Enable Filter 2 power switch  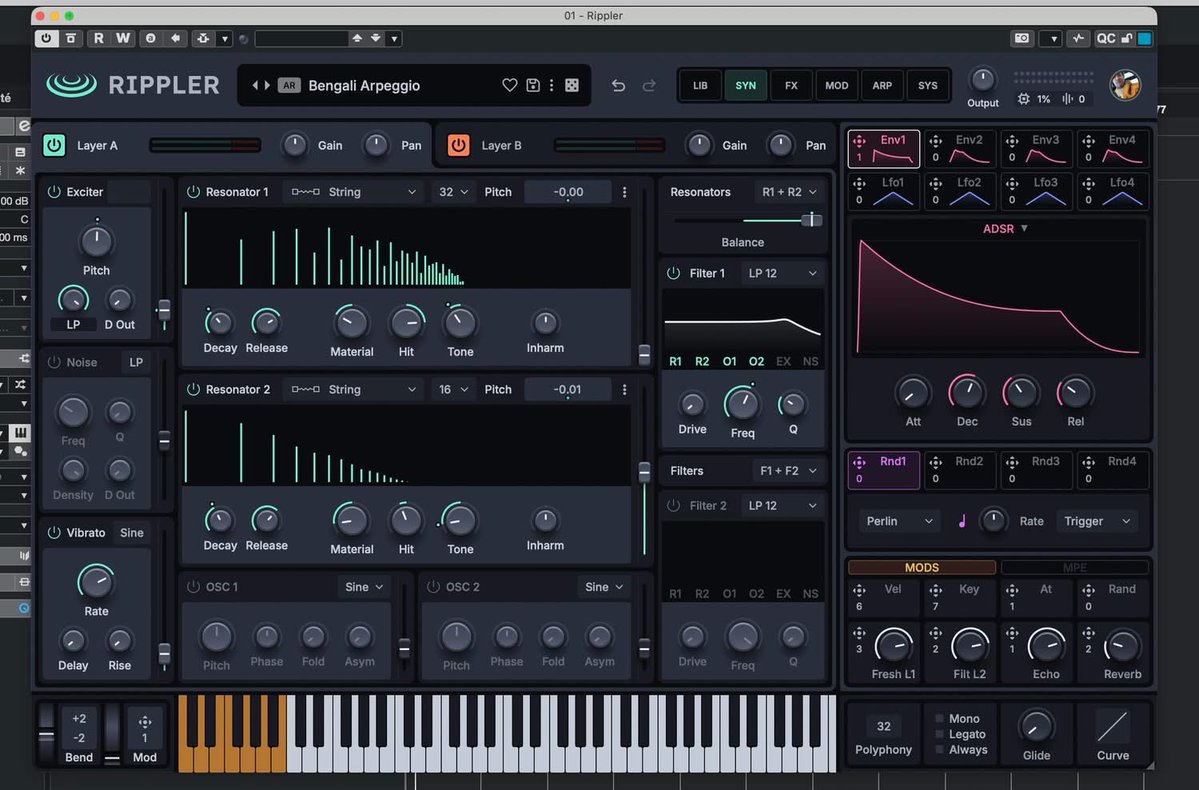pyautogui.click(x=673, y=506)
